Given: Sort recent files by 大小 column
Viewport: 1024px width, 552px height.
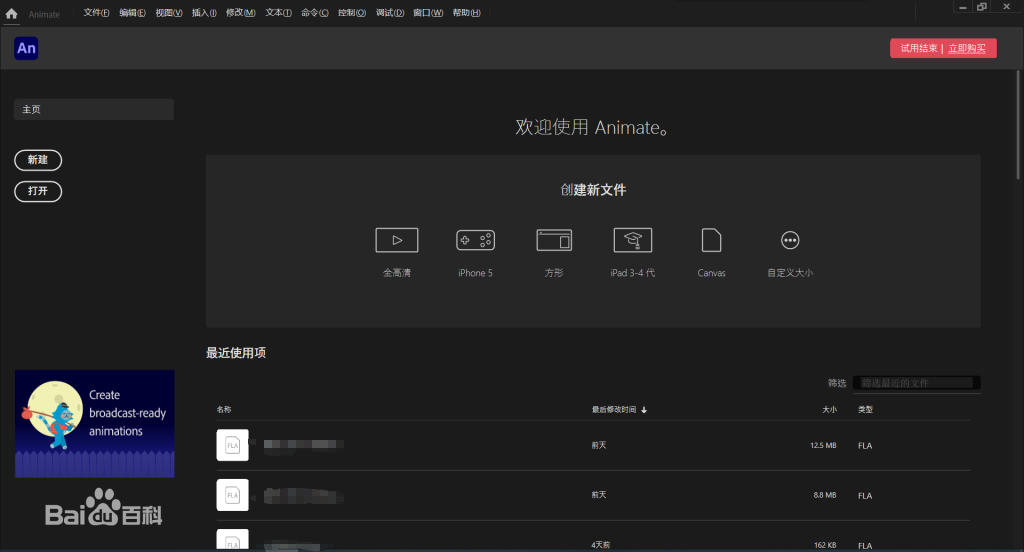Looking at the screenshot, I should click(x=829, y=410).
